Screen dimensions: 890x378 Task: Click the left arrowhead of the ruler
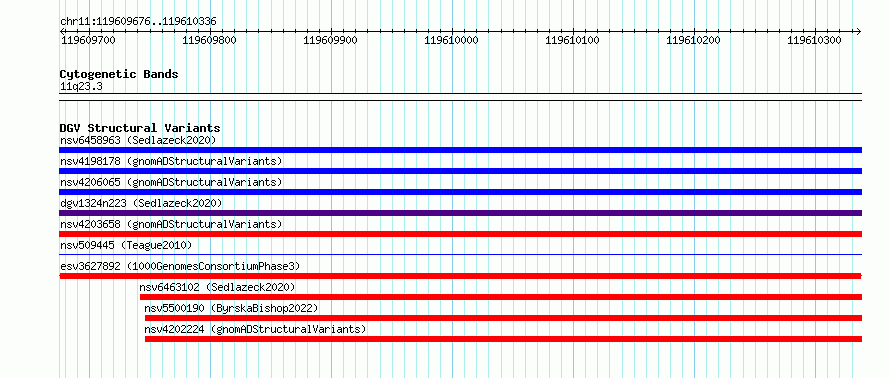pyautogui.click(x=62, y=31)
